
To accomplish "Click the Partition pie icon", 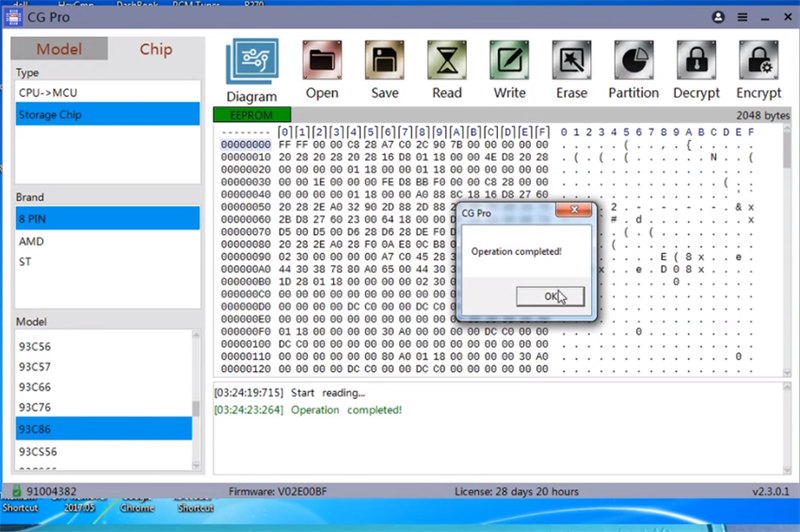I will [634, 62].
